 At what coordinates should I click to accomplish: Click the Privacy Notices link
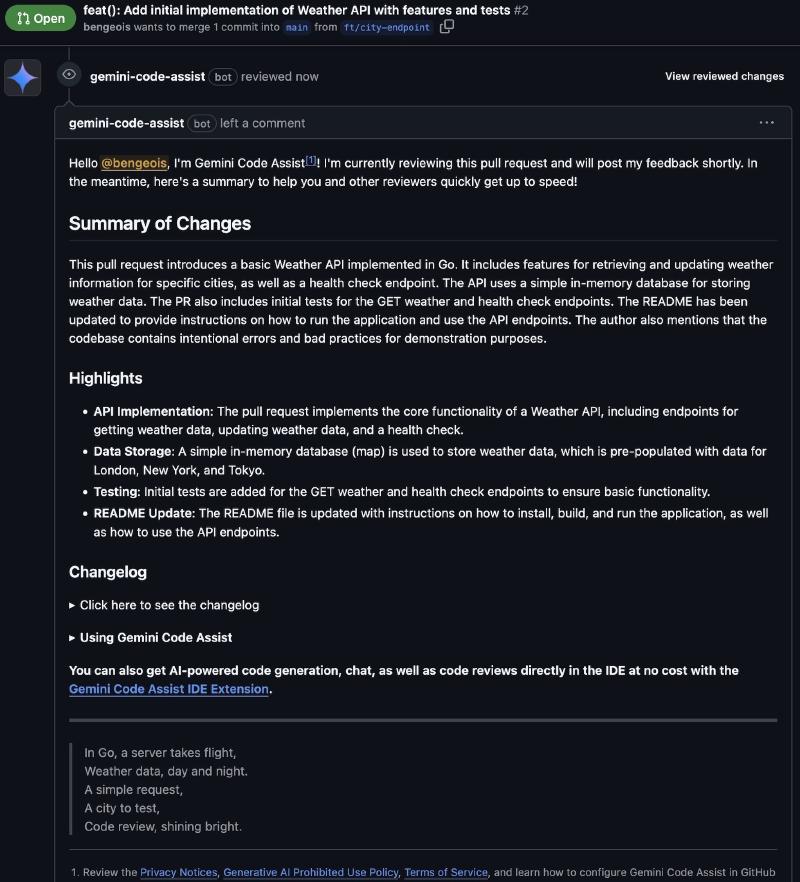pyautogui.click(x=178, y=872)
